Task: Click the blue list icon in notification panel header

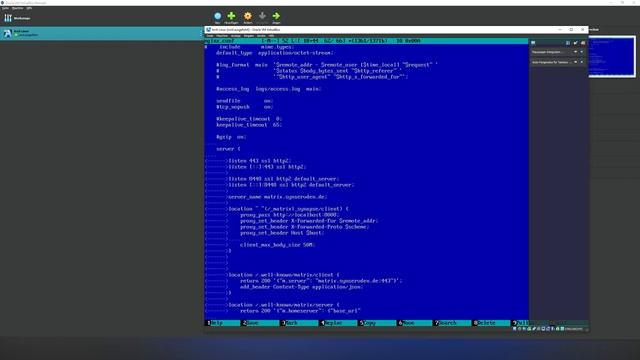Action: coord(568,42)
